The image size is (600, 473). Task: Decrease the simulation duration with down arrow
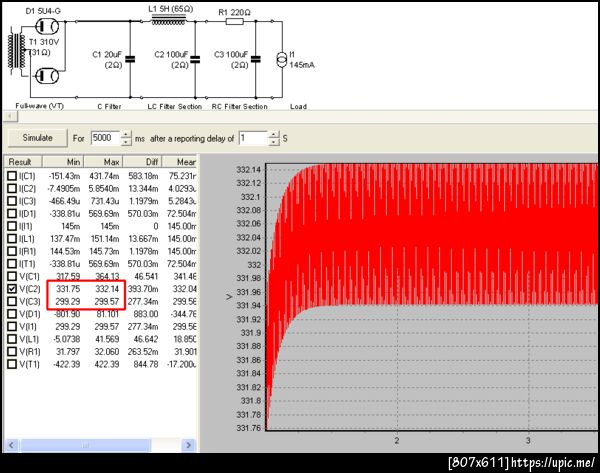click(x=126, y=142)
